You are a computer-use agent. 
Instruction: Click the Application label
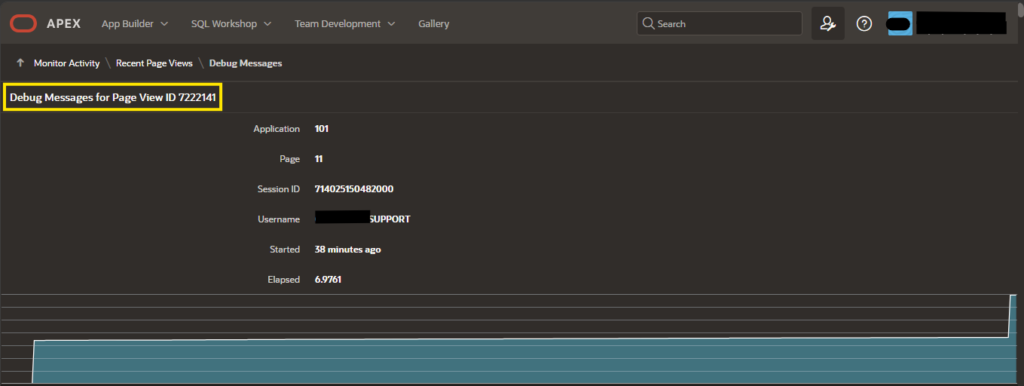point(276,129)
